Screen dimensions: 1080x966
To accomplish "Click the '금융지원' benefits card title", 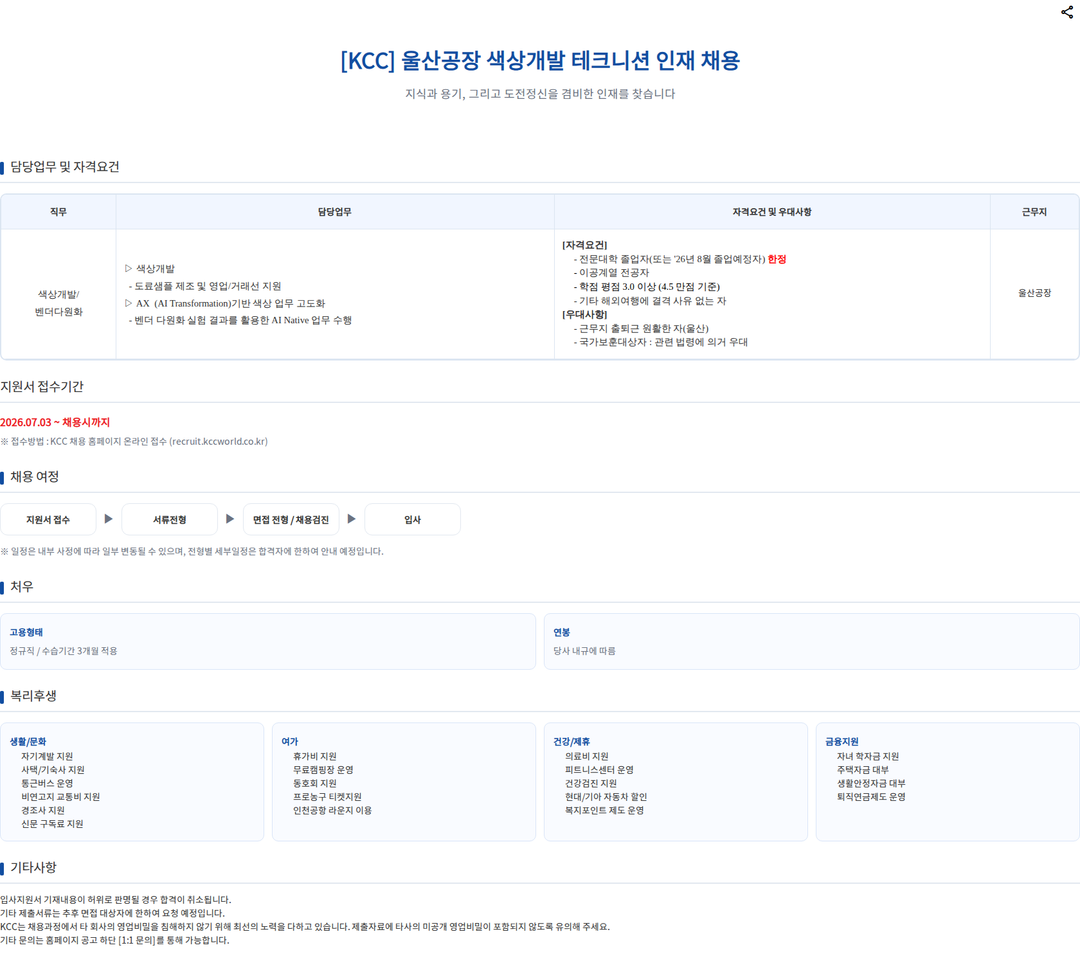I will pyautogui.click(x=842, y=742).
